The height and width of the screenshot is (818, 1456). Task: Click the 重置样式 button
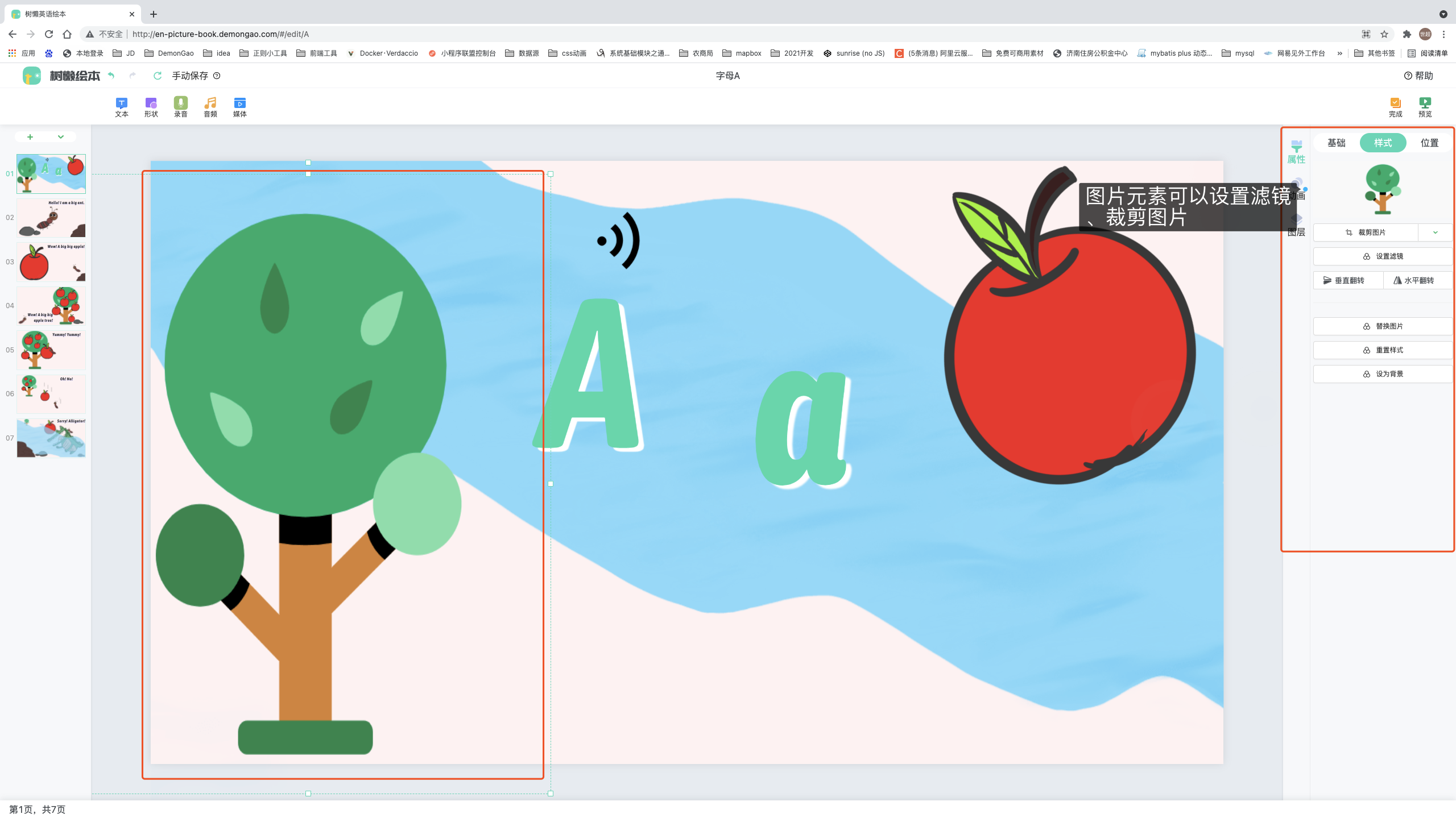pyautogui.click(x=1383, y=350)
